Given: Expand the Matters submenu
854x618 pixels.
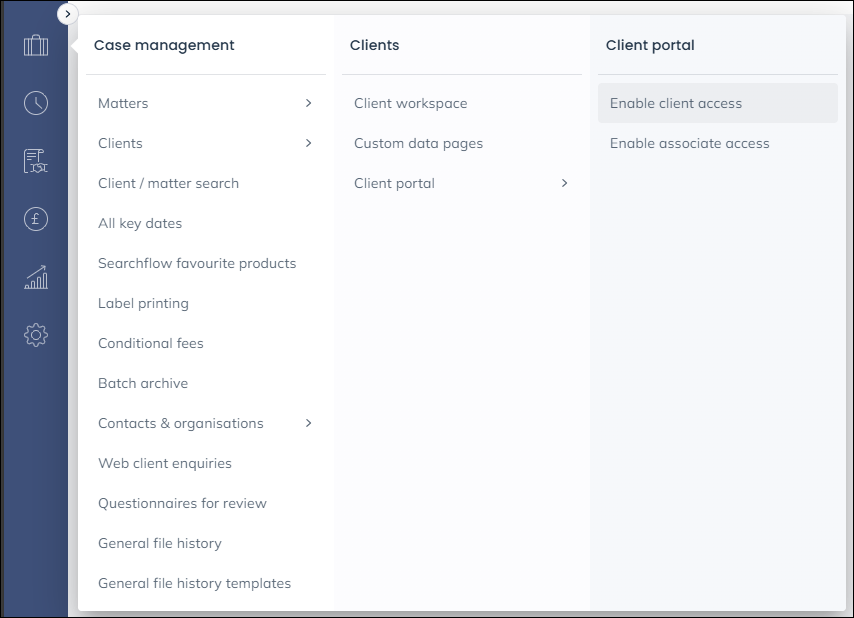Looking at the screenshot, I should (205, 103).
